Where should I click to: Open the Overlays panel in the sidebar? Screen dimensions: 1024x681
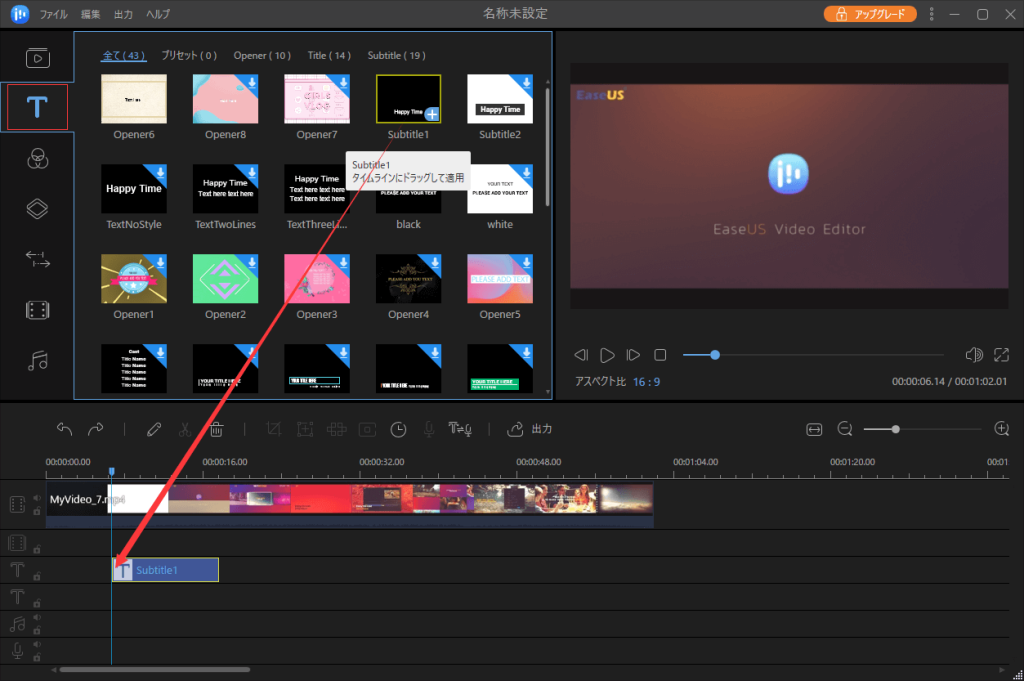(37, 208)
